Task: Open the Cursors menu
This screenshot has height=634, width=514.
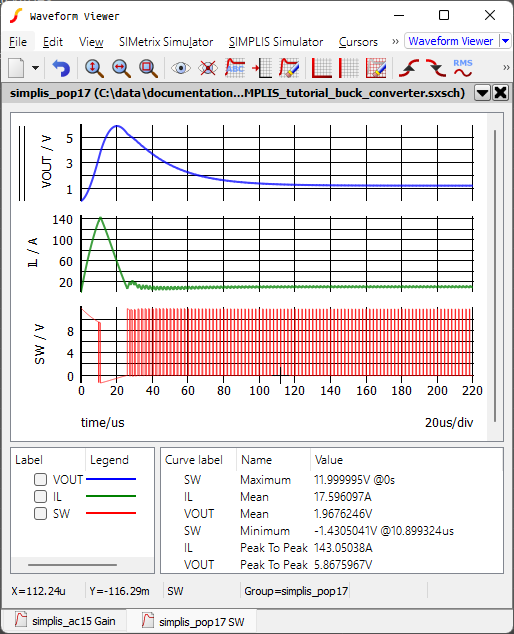Action: [358, 42]
